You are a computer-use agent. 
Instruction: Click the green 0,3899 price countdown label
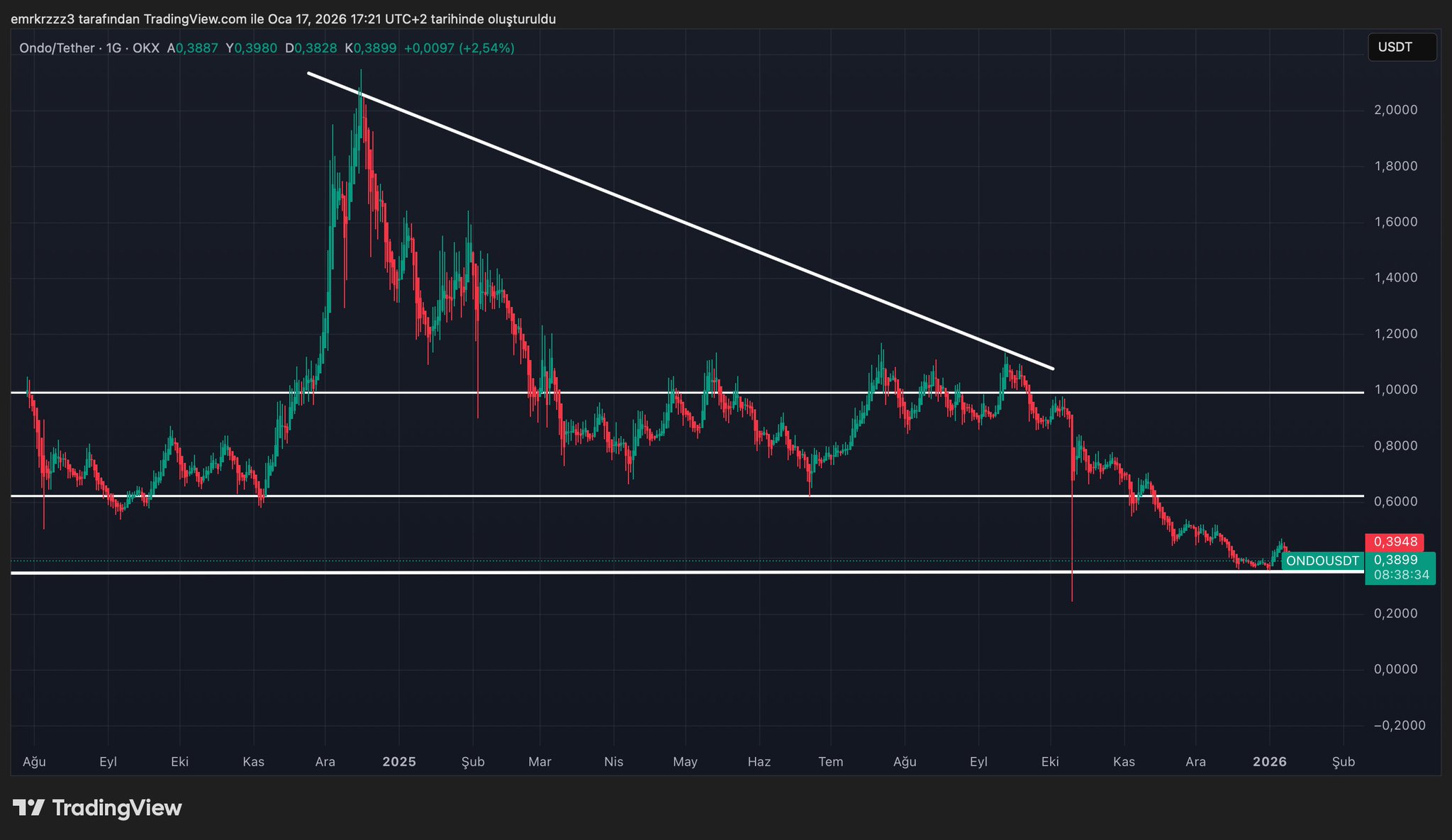(1400, 567)
